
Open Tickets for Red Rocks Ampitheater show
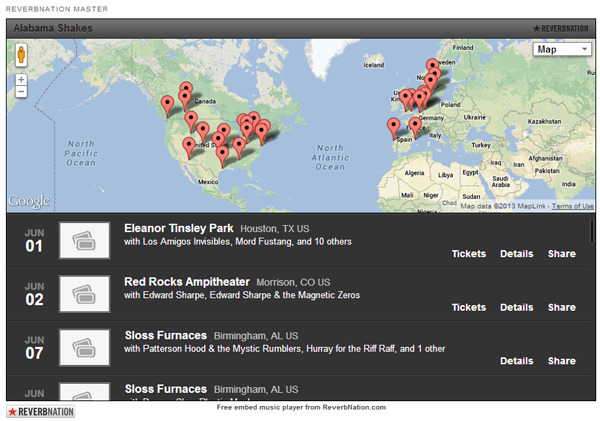468,308
